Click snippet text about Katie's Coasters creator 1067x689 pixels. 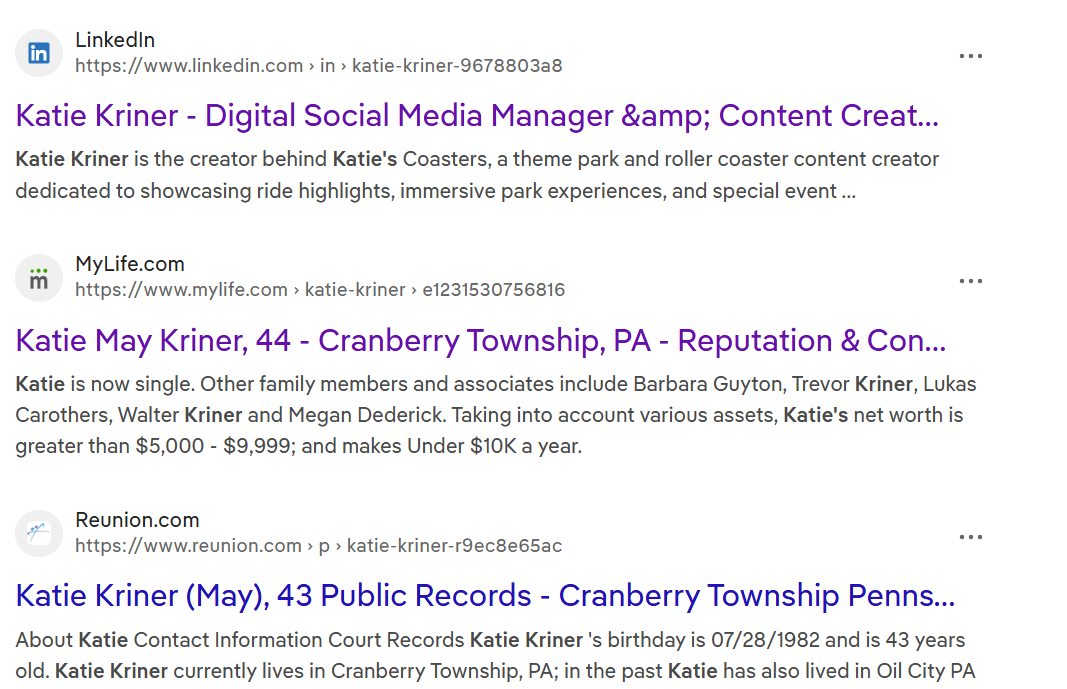(x=477, y=175)
